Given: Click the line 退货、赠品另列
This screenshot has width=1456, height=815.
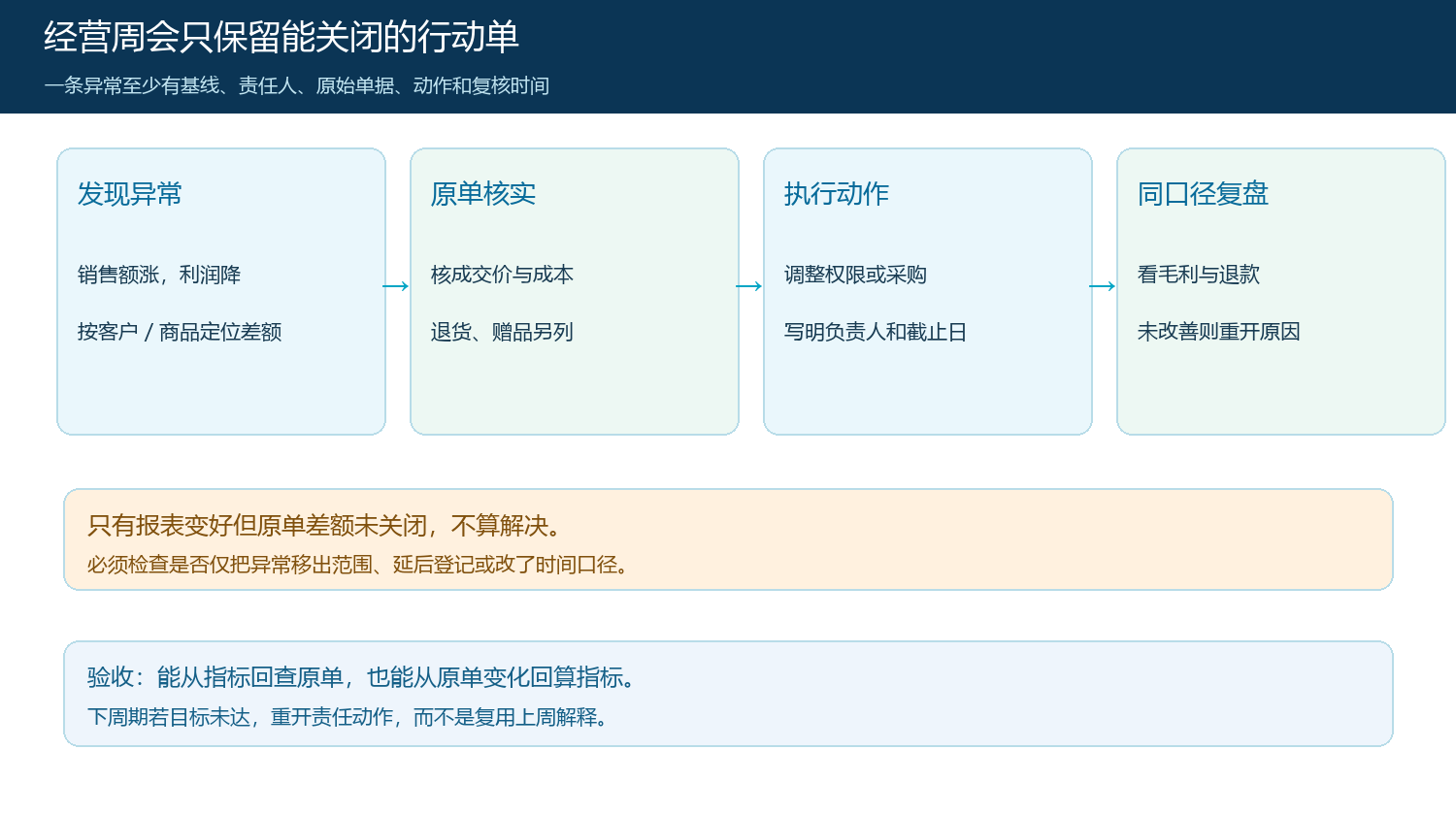Looking at the screenshot, I should (502, 332).
